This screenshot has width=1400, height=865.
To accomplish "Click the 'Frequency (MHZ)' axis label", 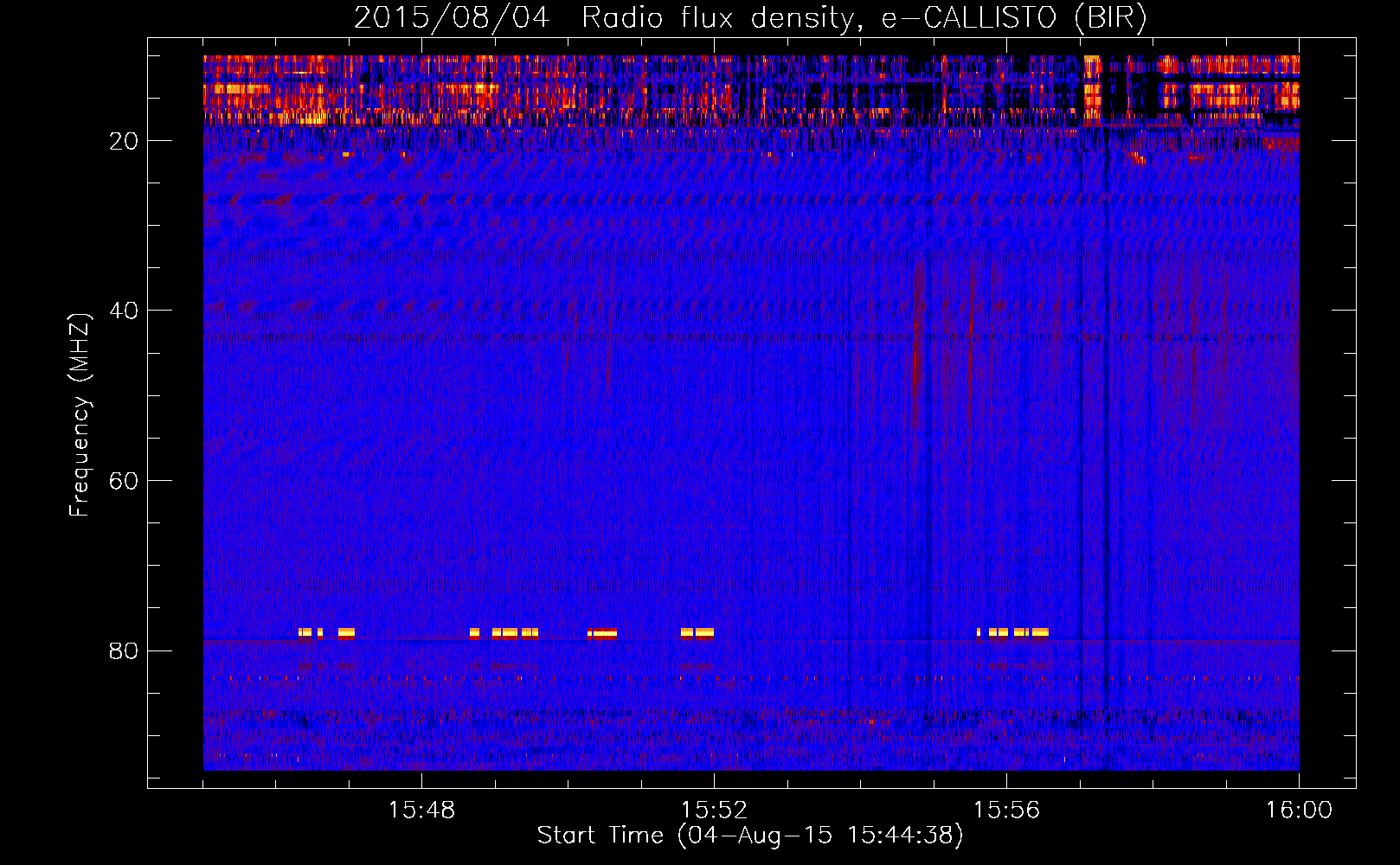I will [79, 415].
